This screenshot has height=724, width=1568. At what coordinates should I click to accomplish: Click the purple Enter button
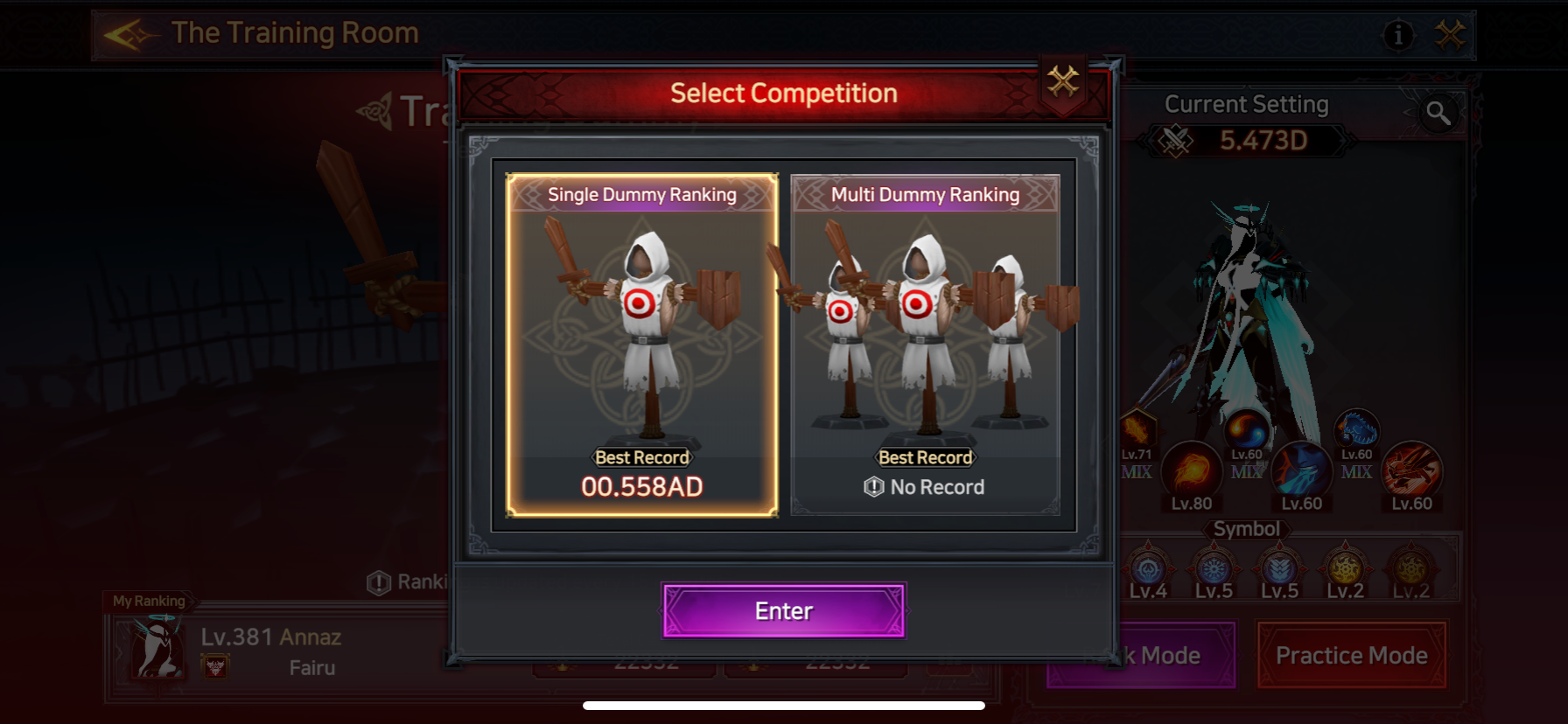pyautogui.click(x=784, y=610)
